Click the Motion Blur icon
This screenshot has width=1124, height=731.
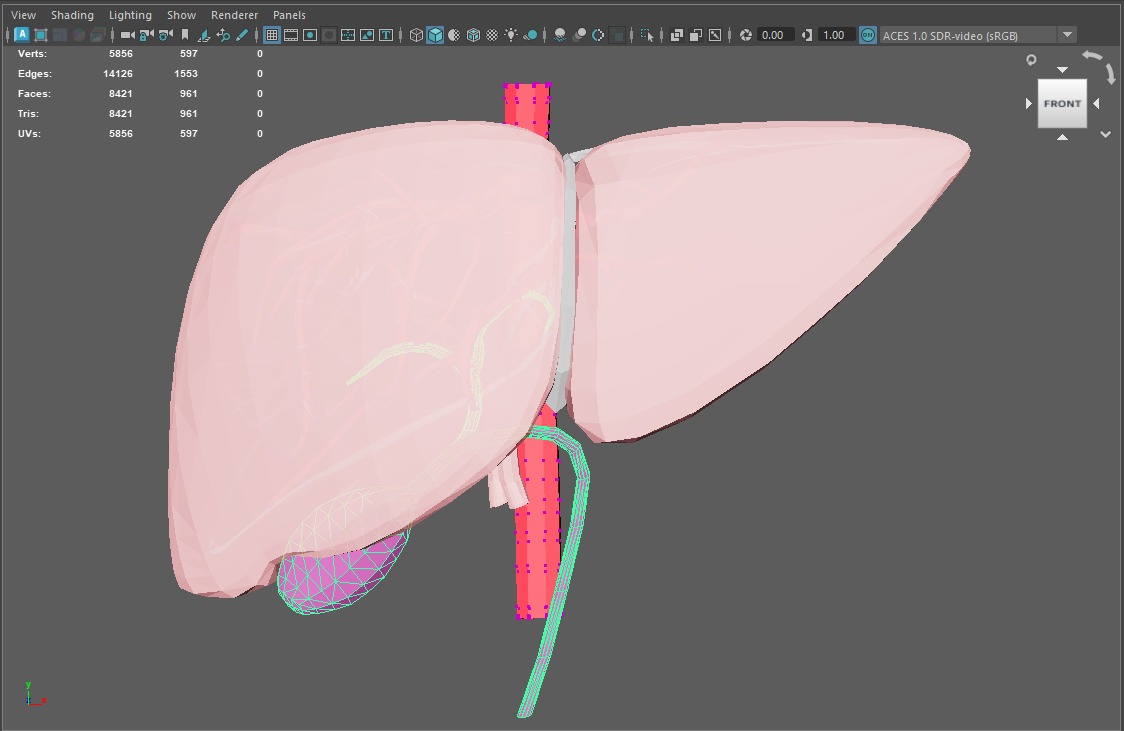pos(579,35)
